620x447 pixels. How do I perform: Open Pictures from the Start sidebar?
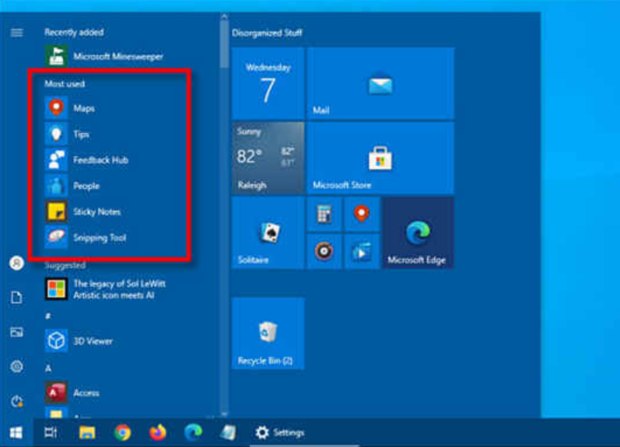[17, 332]
